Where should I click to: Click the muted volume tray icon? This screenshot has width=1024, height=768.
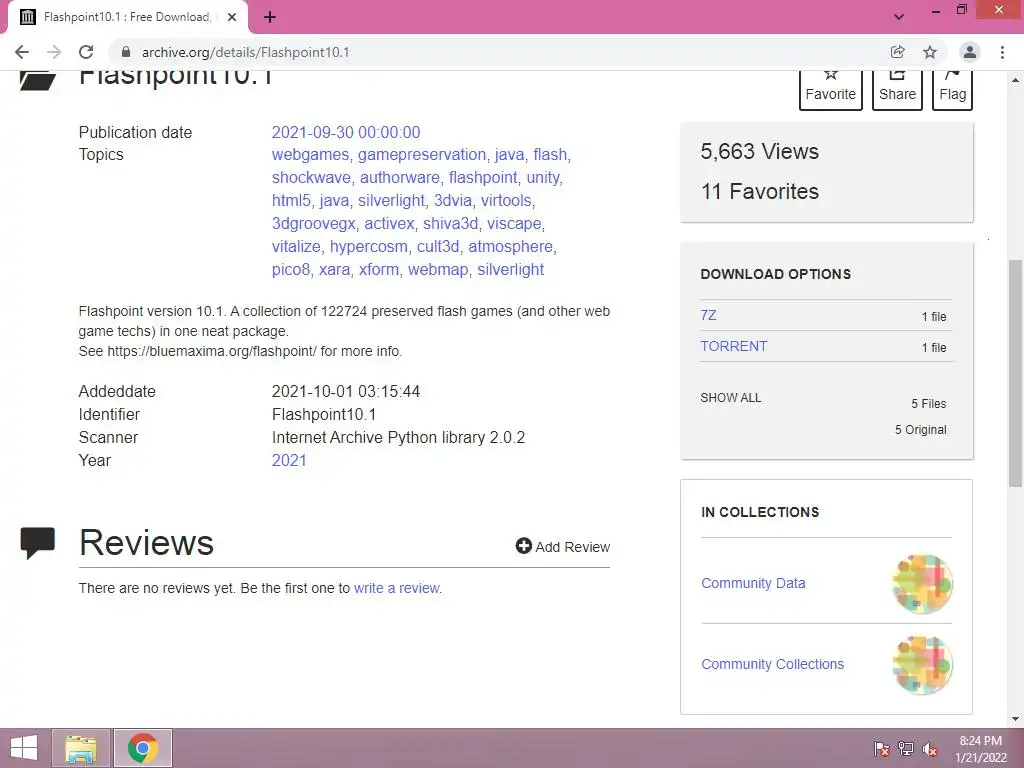tap(930, 748)
